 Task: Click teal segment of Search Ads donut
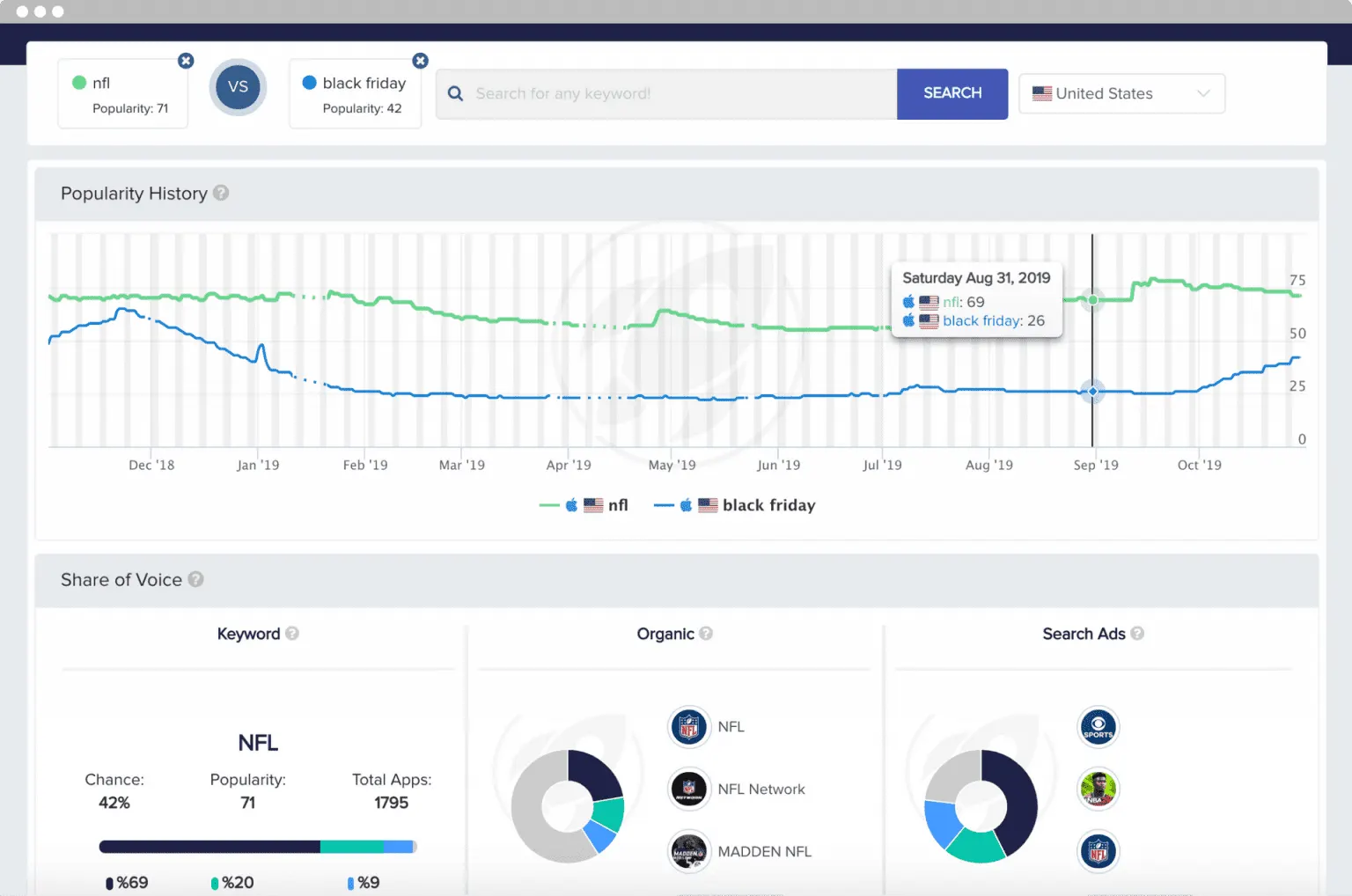point(975,846)
